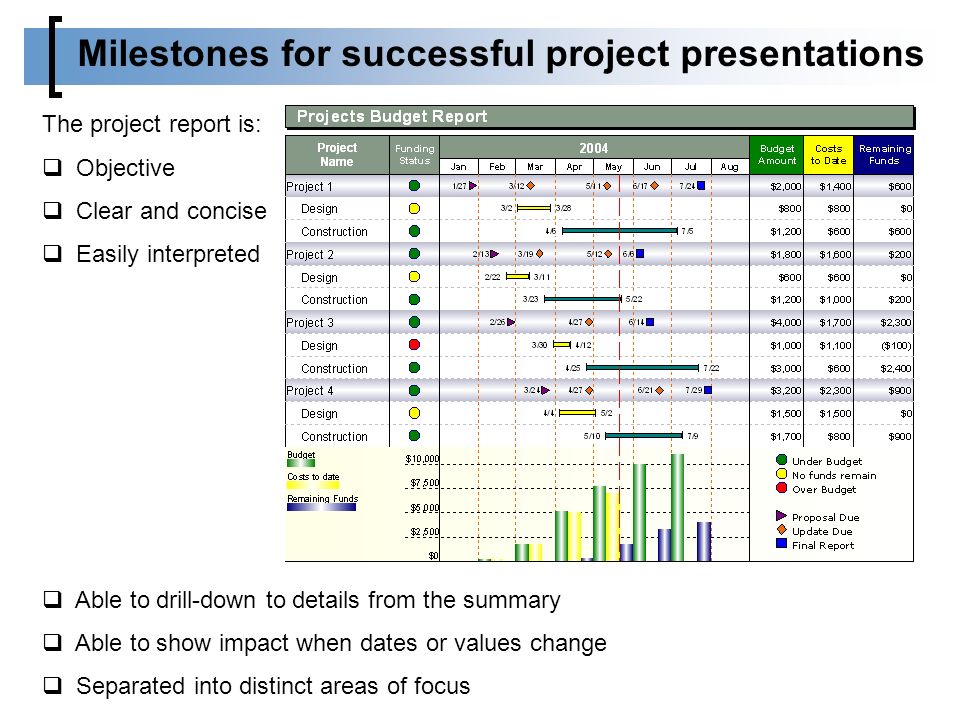
Task: Click the Under Budget legend circle
Action: pos(781,460)
